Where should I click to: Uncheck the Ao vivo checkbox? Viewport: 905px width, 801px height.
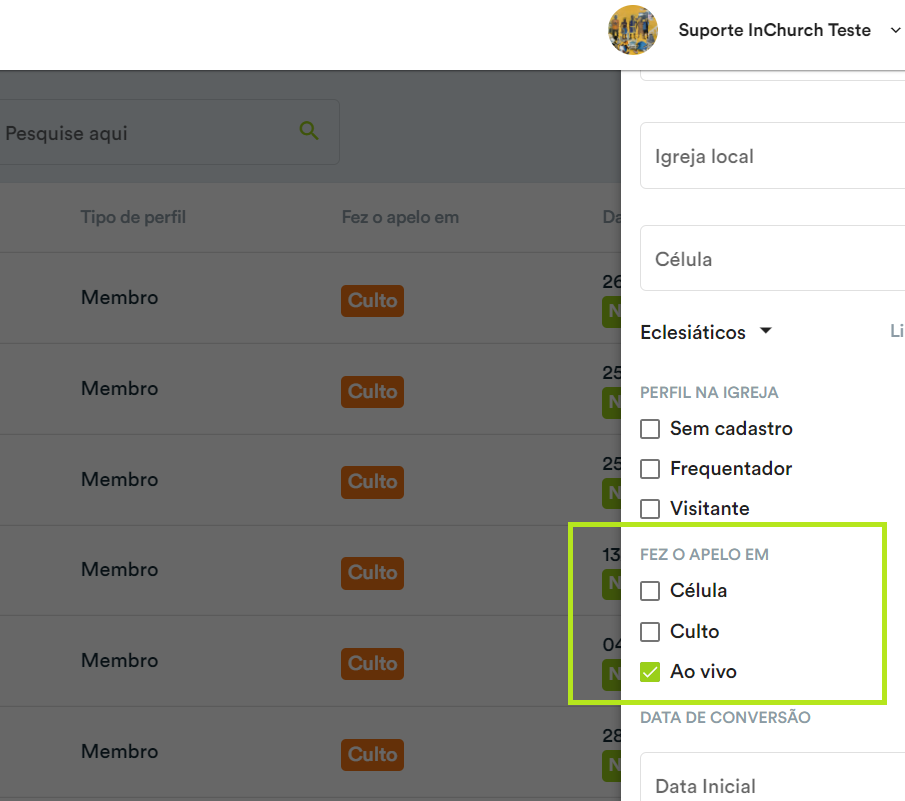coord(650,672)
